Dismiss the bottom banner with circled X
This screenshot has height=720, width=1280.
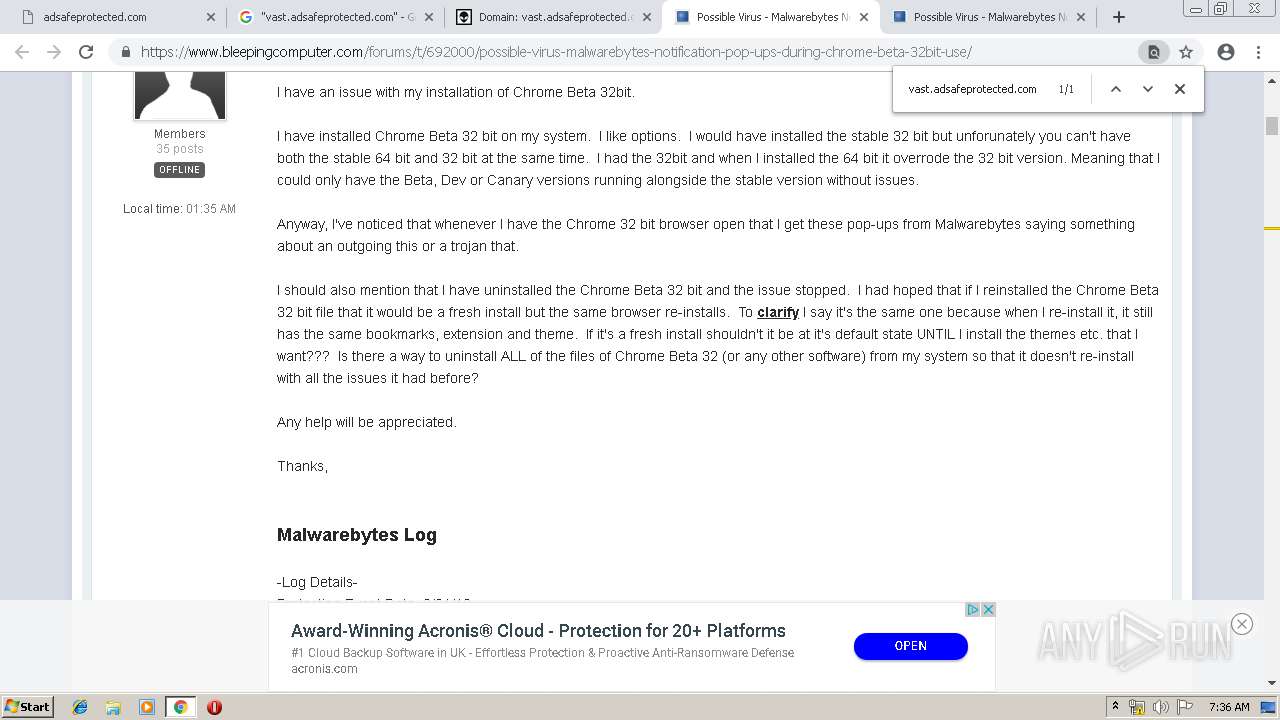coord(1242,624)
